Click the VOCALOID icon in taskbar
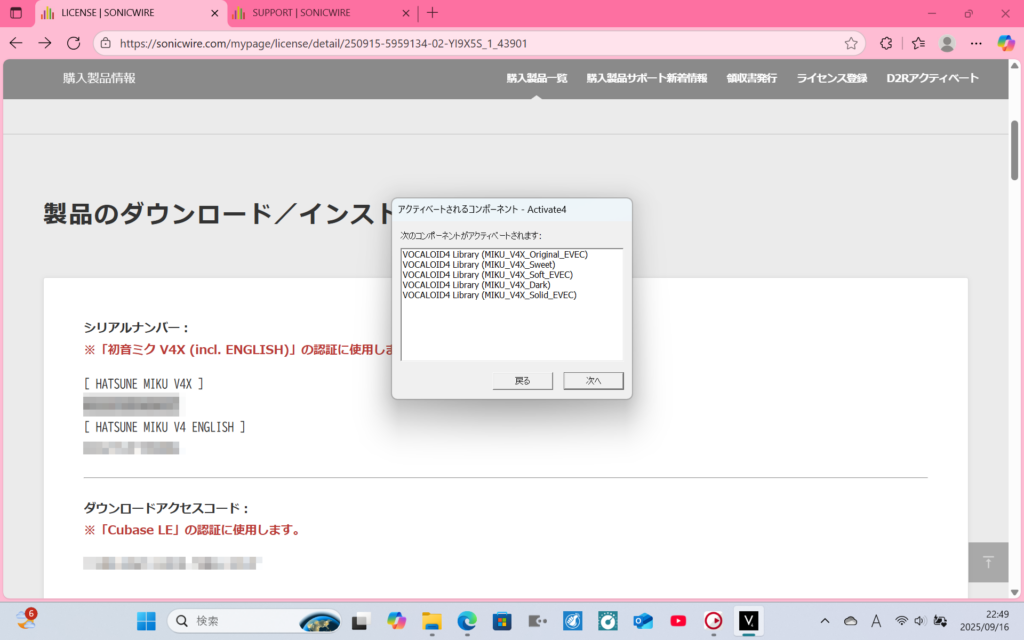The height and width of the screenshot is (640, 1024). (748, 621)
